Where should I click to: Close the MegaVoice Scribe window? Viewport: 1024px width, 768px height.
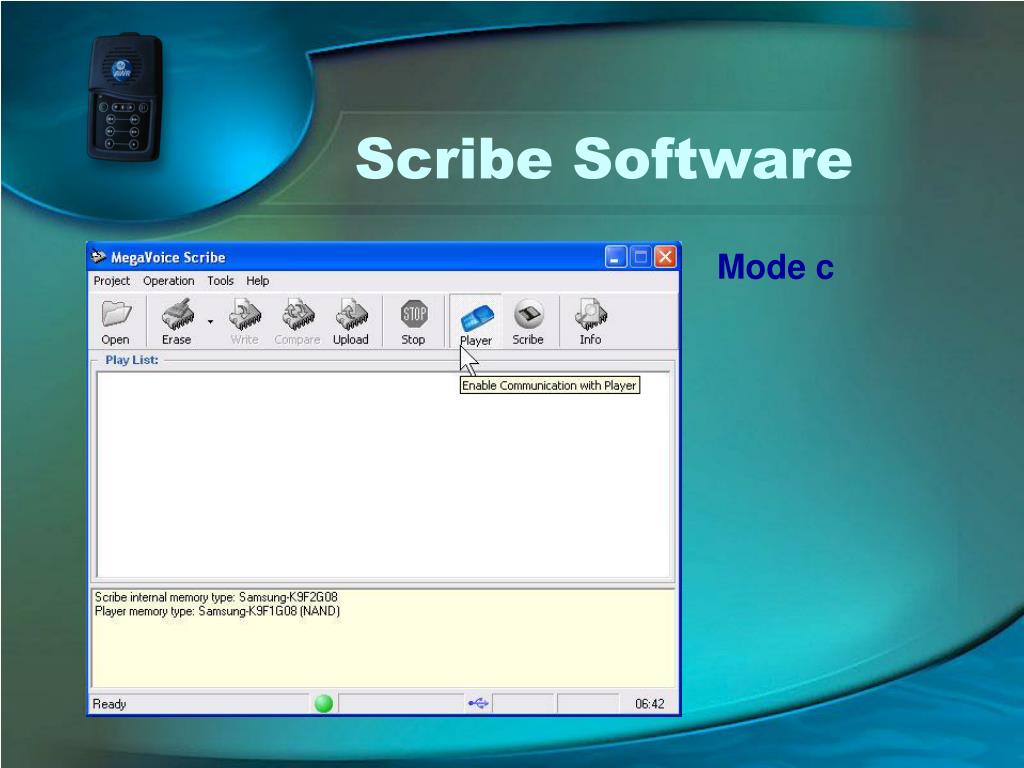point(665,257)
